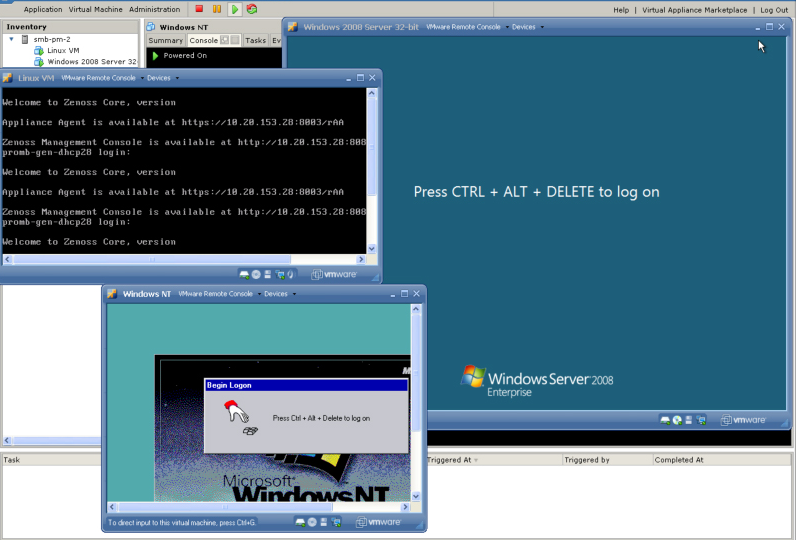Click the pop-out icon on the Console tab

[224, 40]
